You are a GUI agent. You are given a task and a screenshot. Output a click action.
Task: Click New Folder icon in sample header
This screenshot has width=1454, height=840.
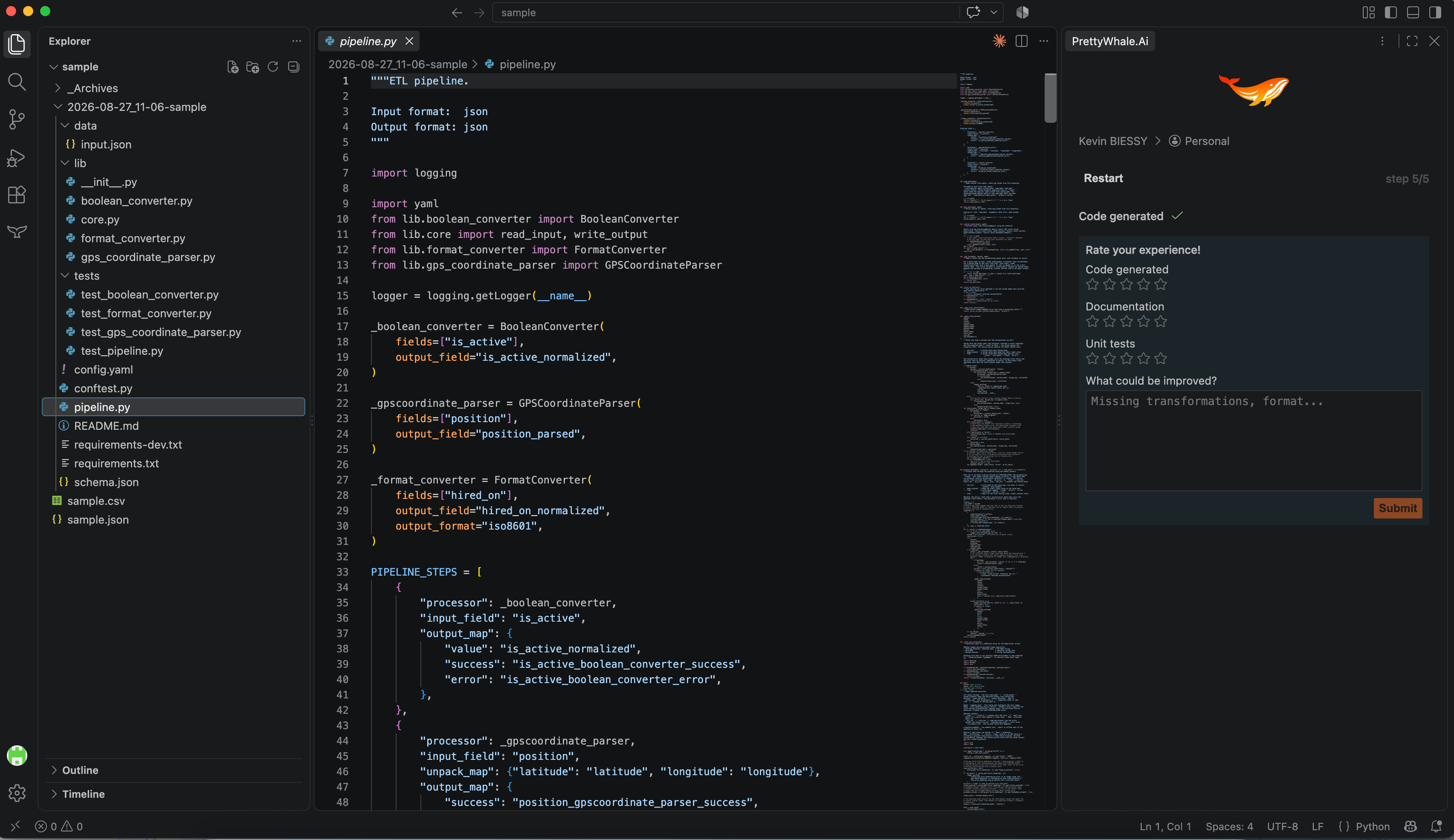pyautogui.click(x=252, y=67)
